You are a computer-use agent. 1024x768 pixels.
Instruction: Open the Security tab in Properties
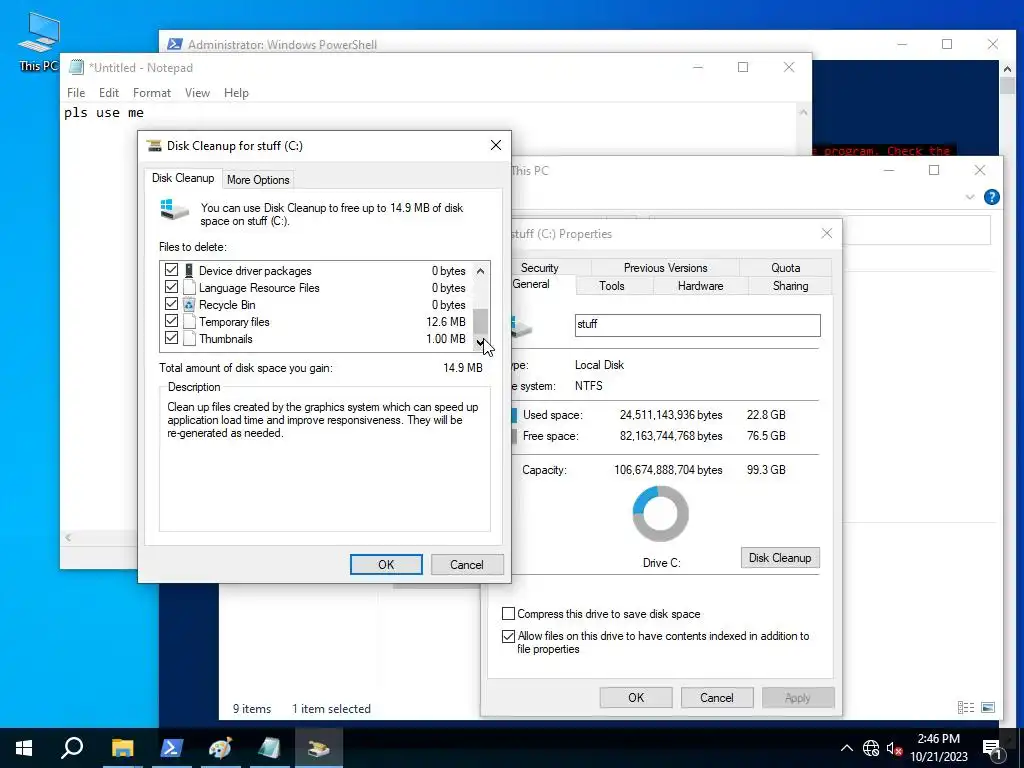click(x=539, y=268)
